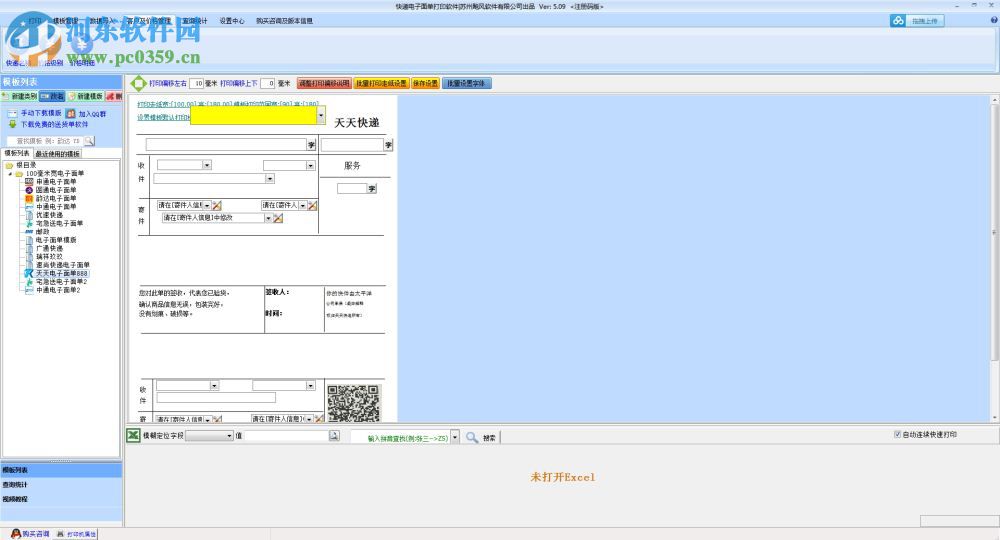
Task: Click the template search input box
Action: click(x=45, y=141)
